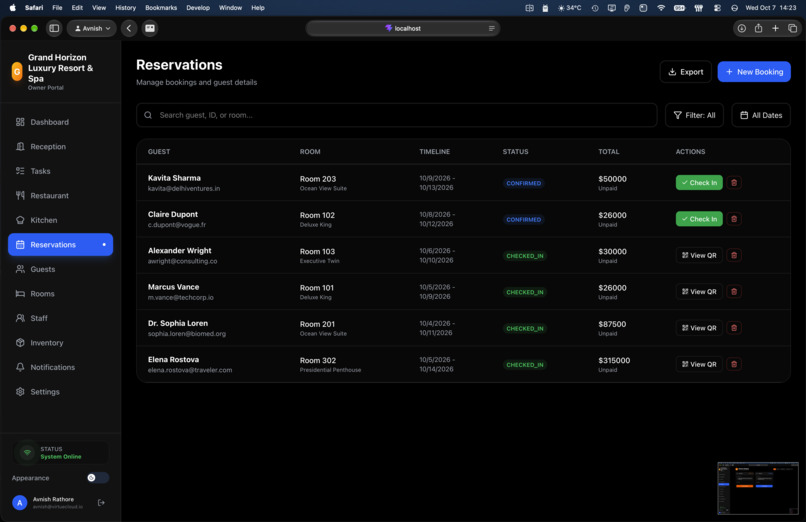Open the reader icon in address bar
Screen dimensions: 806x522
tap(491, 28)
